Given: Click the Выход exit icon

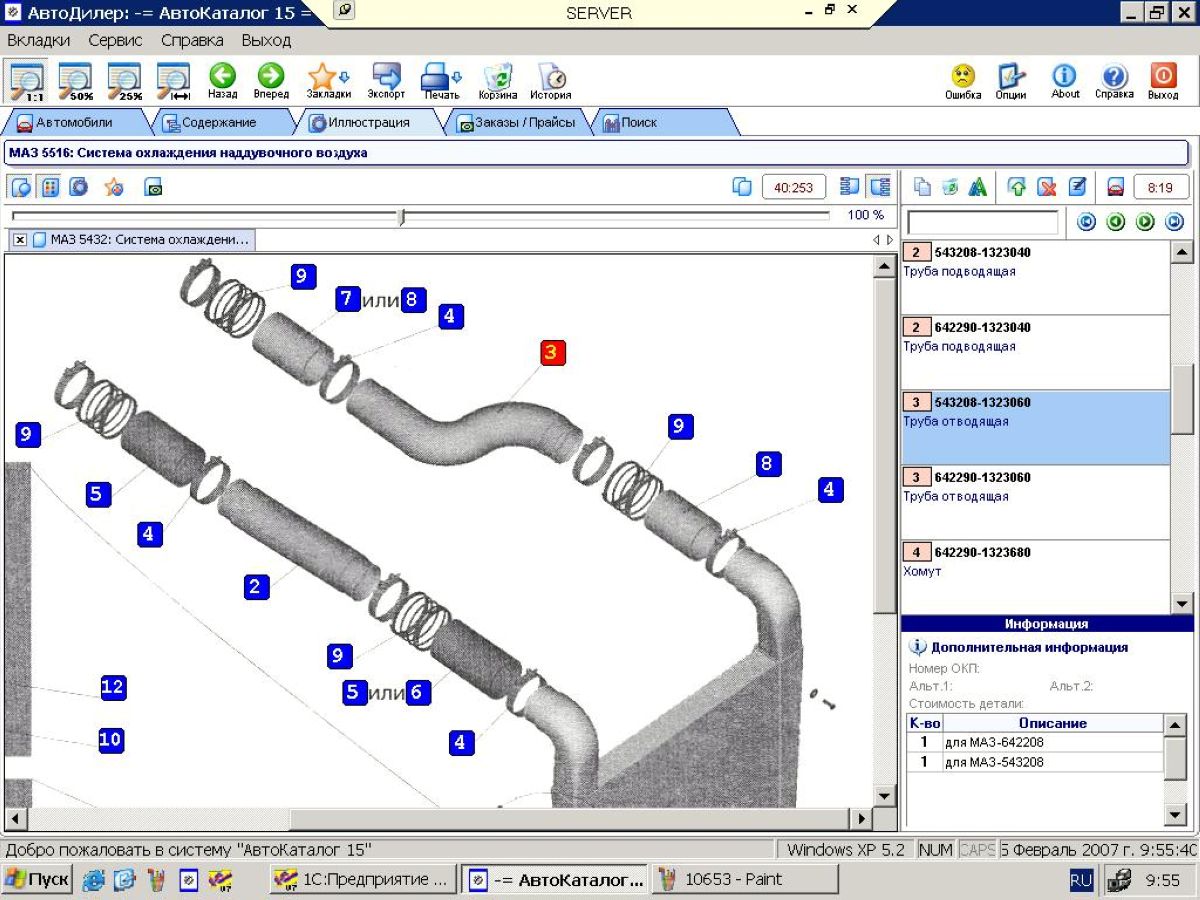Looking at the screenshot, I should click(x=1163, y=80).
